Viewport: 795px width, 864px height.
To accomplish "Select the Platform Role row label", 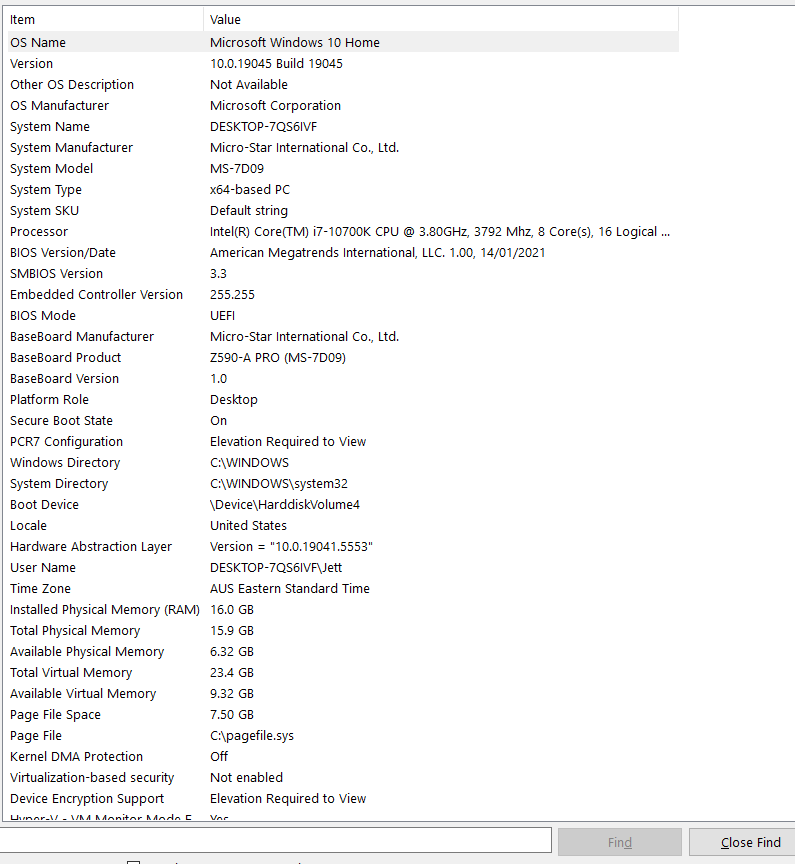I will coord(49,399).
